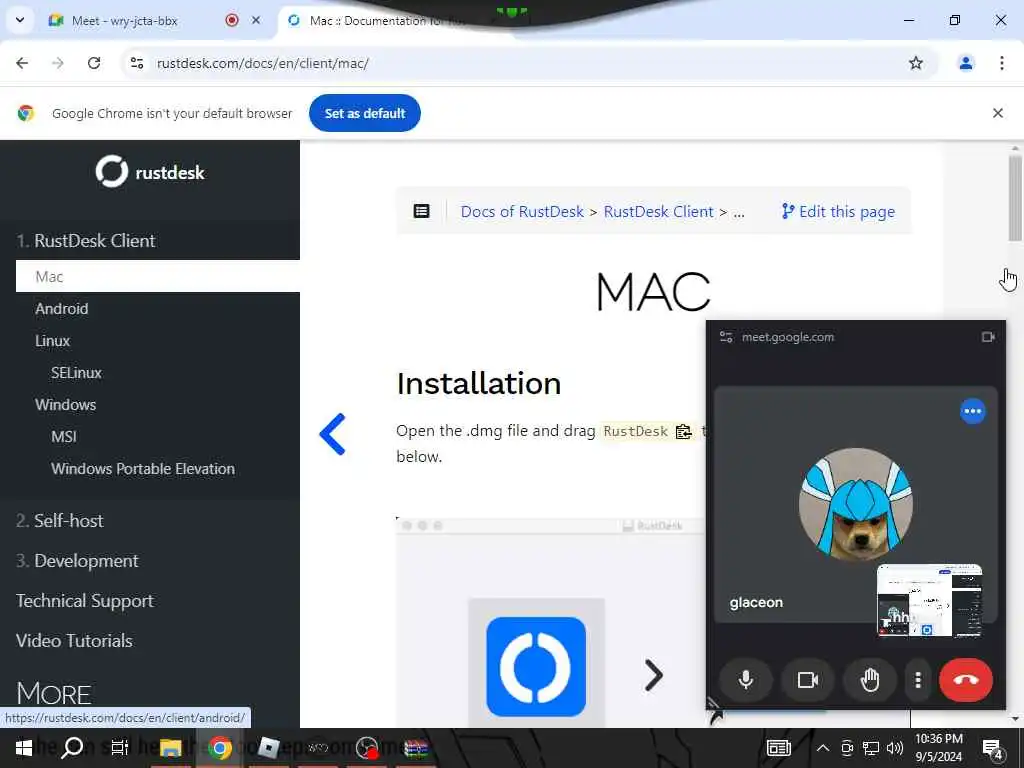Open News and interests taskbar widget
Image resolution: width=1024 pixels, height=768 pixels.
click(778, 748)
